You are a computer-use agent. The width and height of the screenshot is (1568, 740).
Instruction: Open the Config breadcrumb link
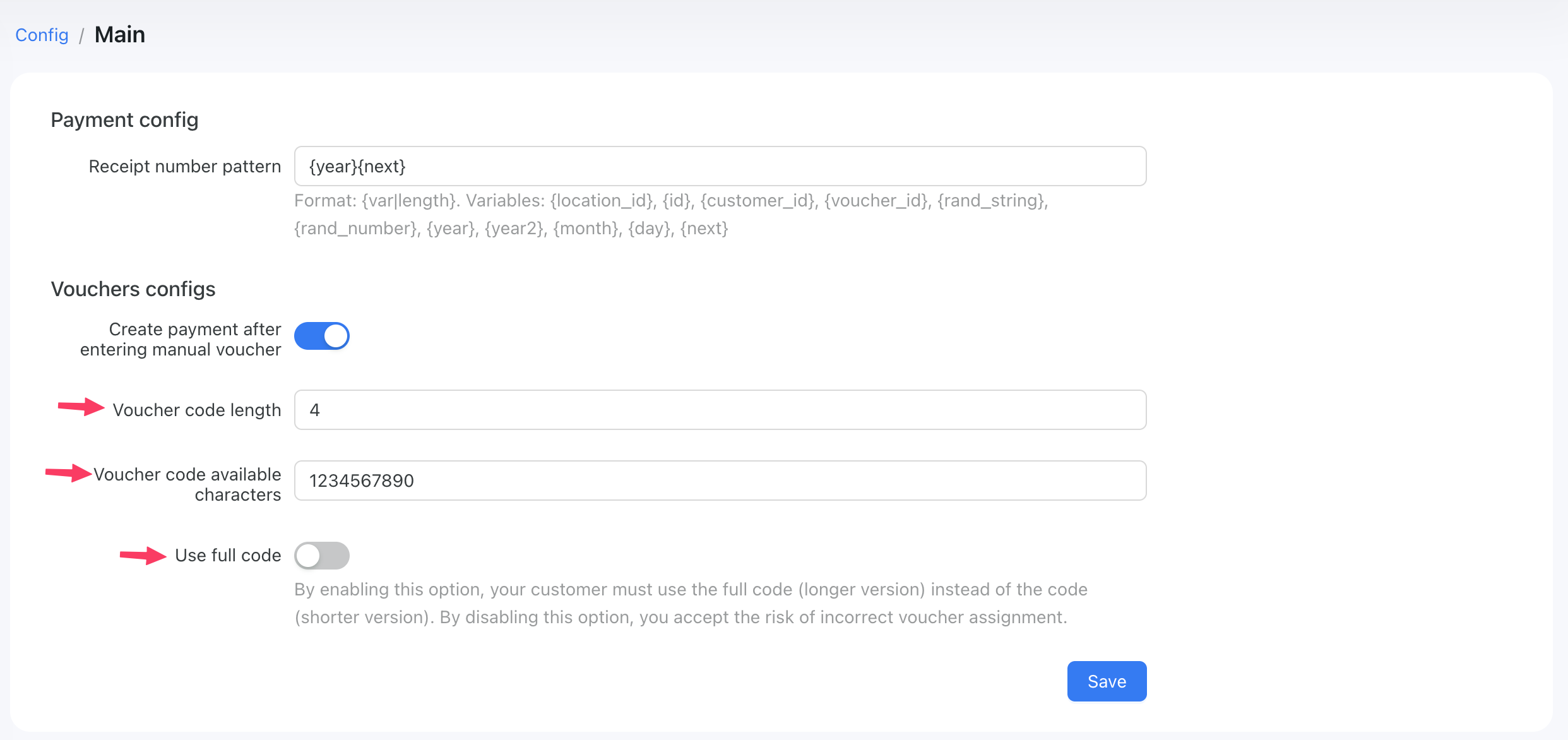click(x=42, y=35)
